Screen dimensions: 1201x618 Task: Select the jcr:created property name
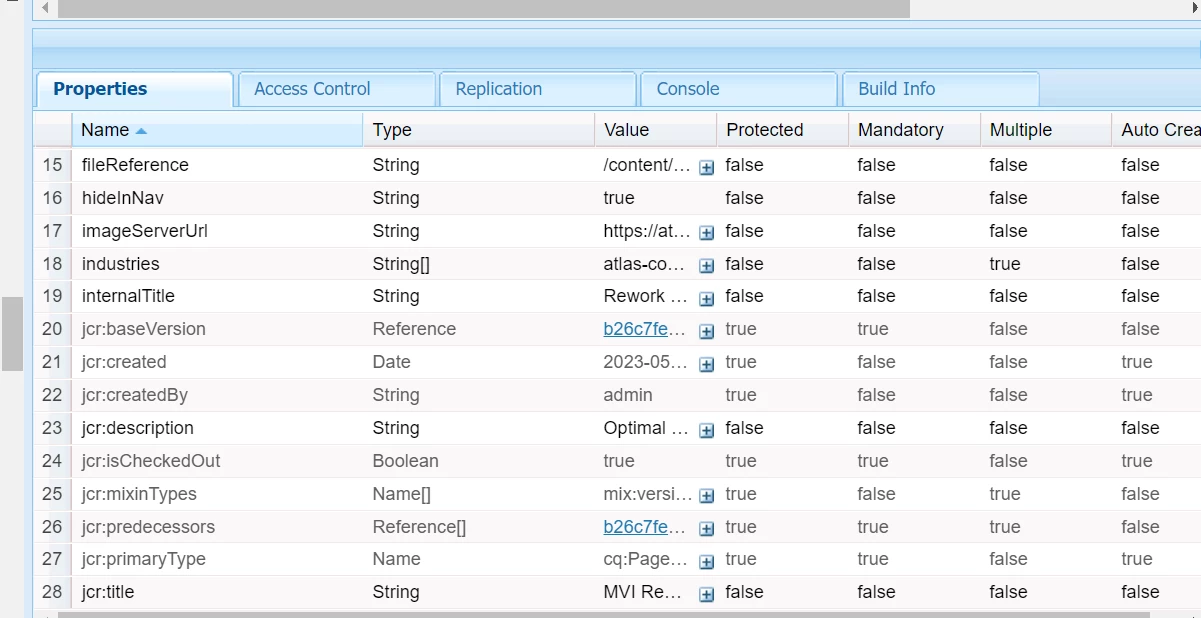point(124,362)
